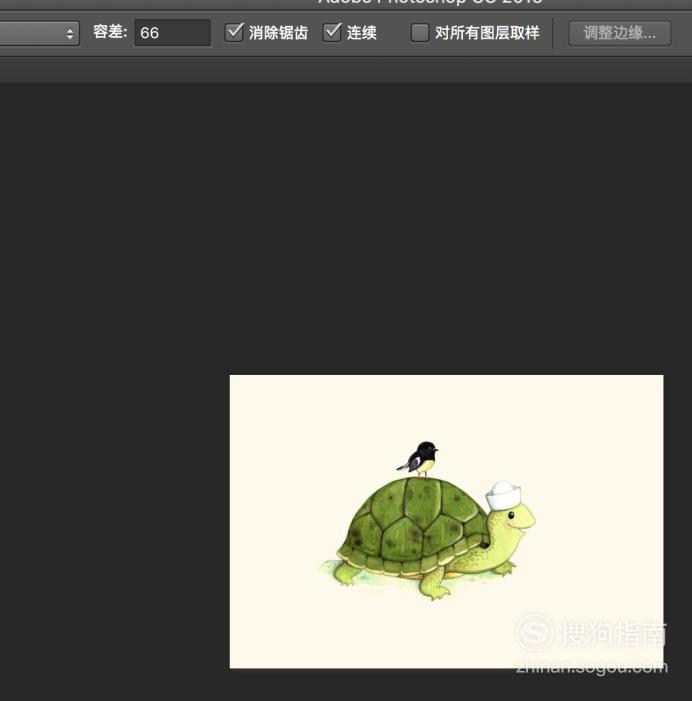Click the 容差 tolerance input field

[173, 33]
